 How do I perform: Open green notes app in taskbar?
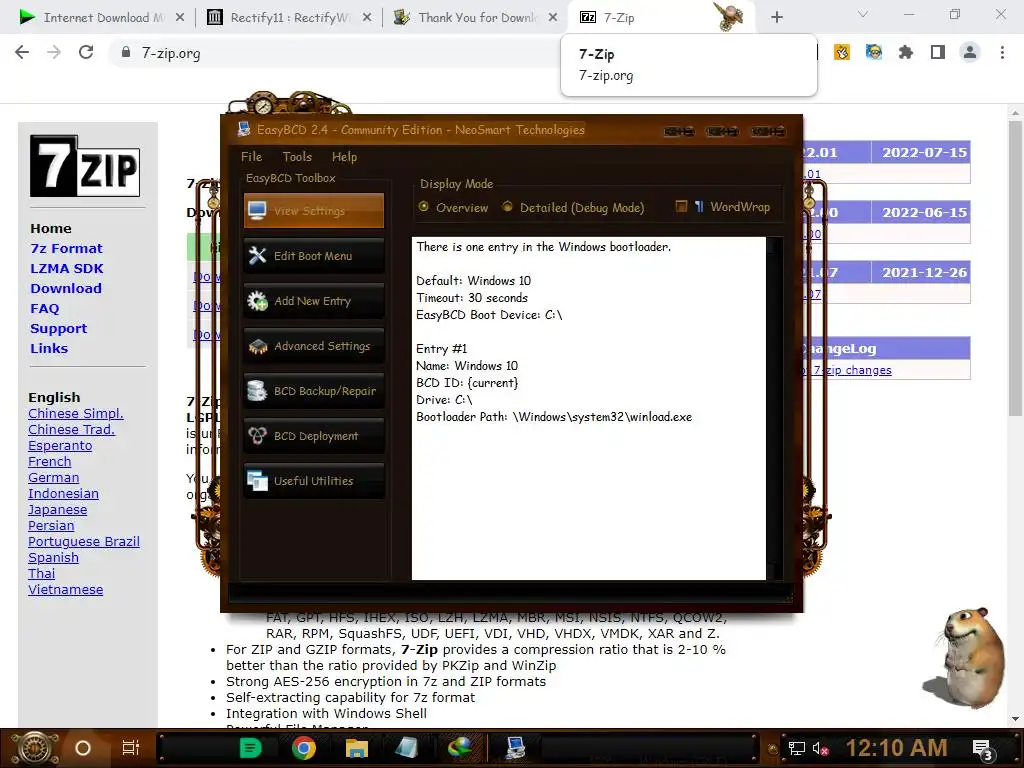click(x=251, y=748)
